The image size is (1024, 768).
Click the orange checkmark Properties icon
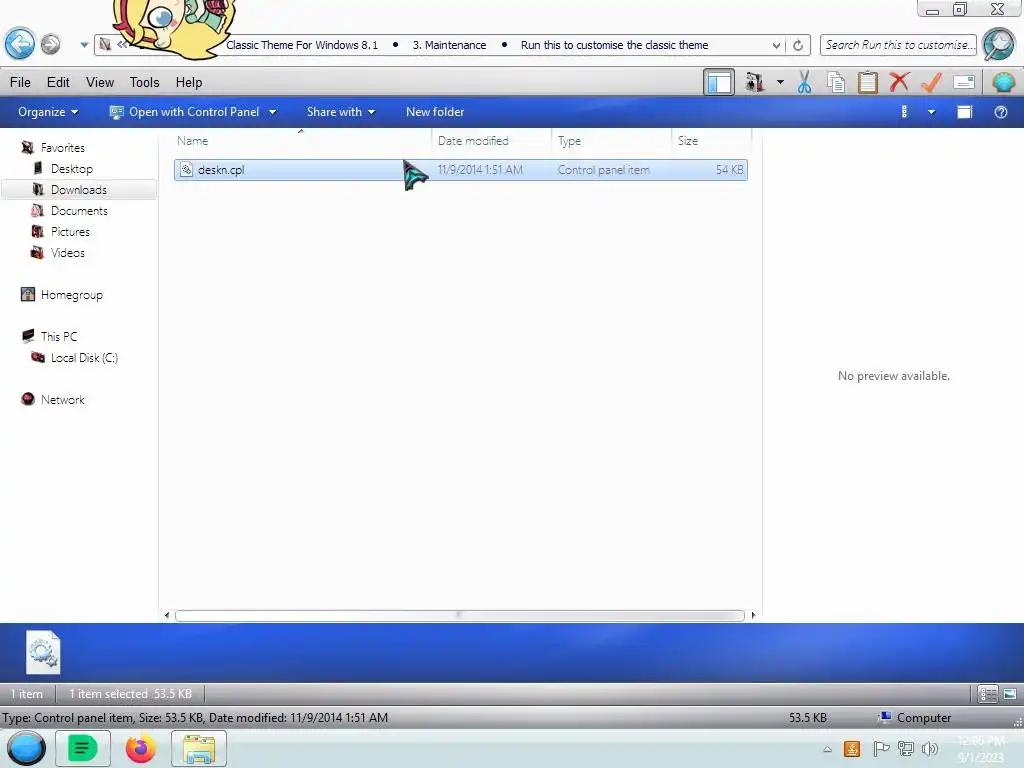tap(931, 82)
